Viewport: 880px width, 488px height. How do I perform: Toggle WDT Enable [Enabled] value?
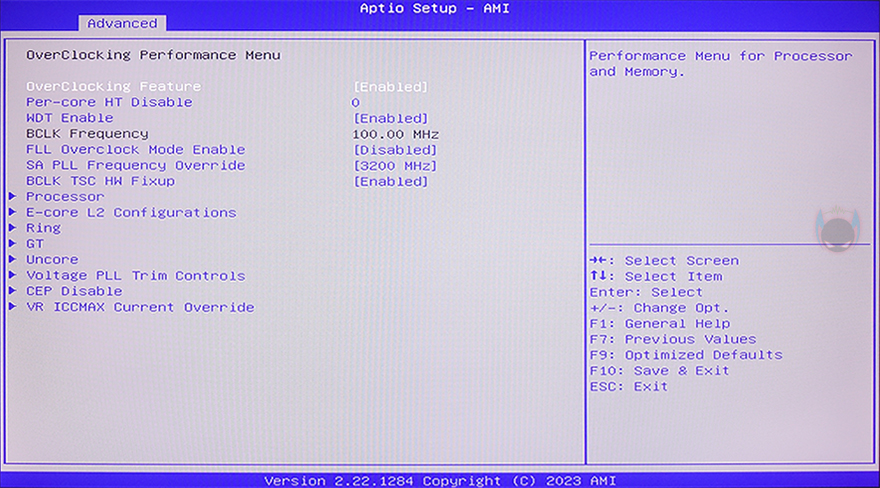tap(391, 118)
